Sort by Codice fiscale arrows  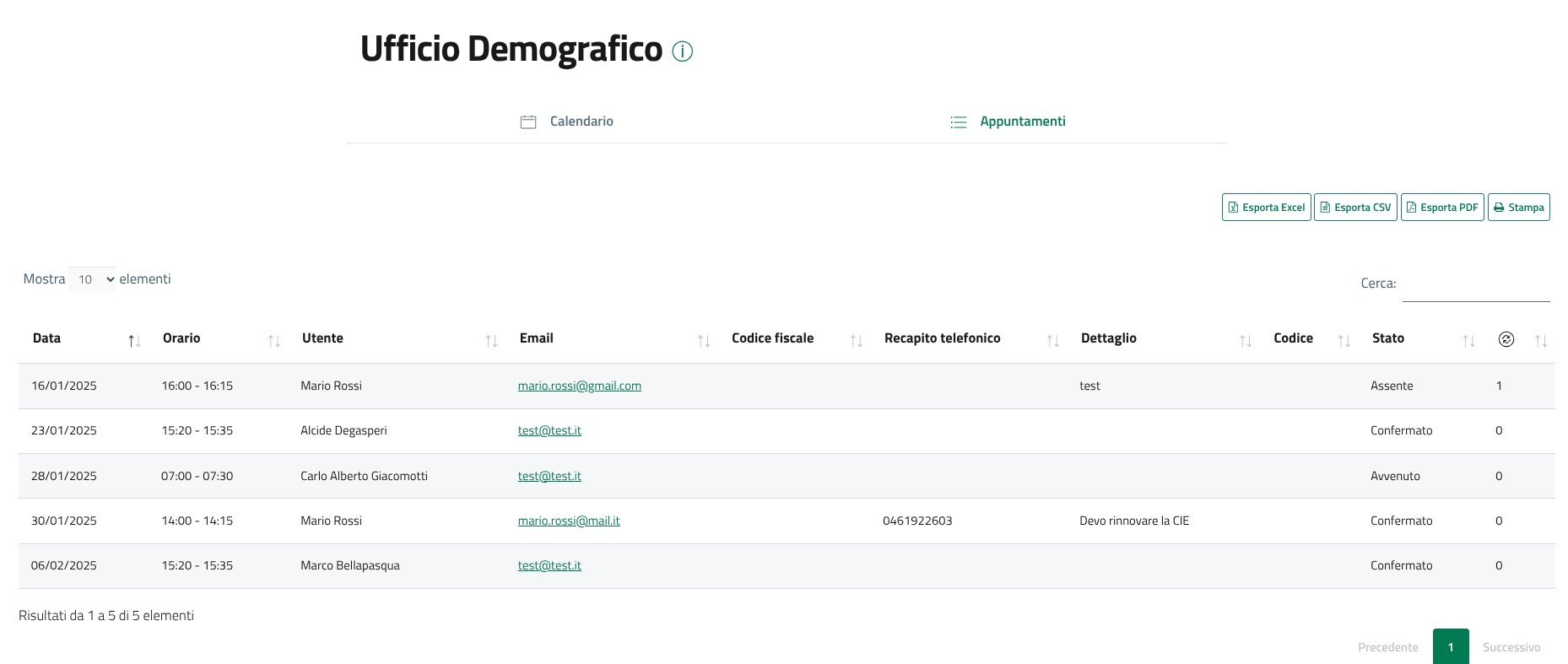pyautogui.click(x=856, y=341)
